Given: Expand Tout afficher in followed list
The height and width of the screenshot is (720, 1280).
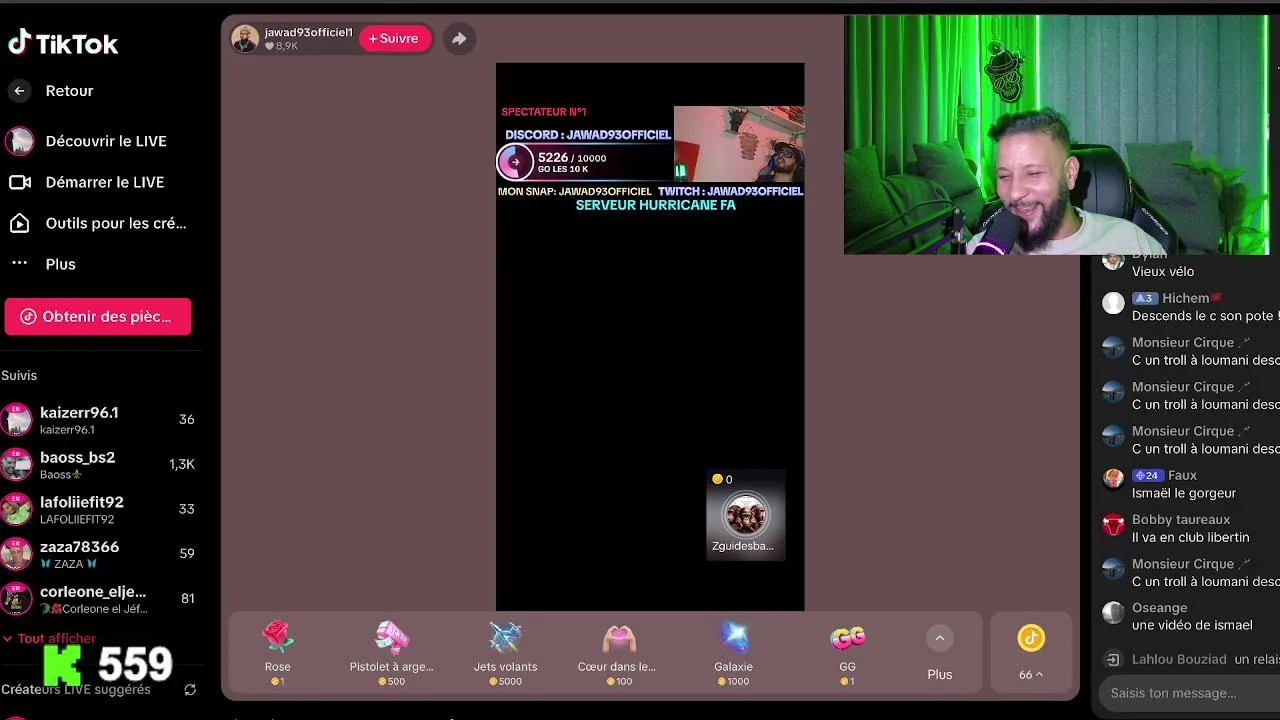Looking at the screenshot, I should (50, 638).
